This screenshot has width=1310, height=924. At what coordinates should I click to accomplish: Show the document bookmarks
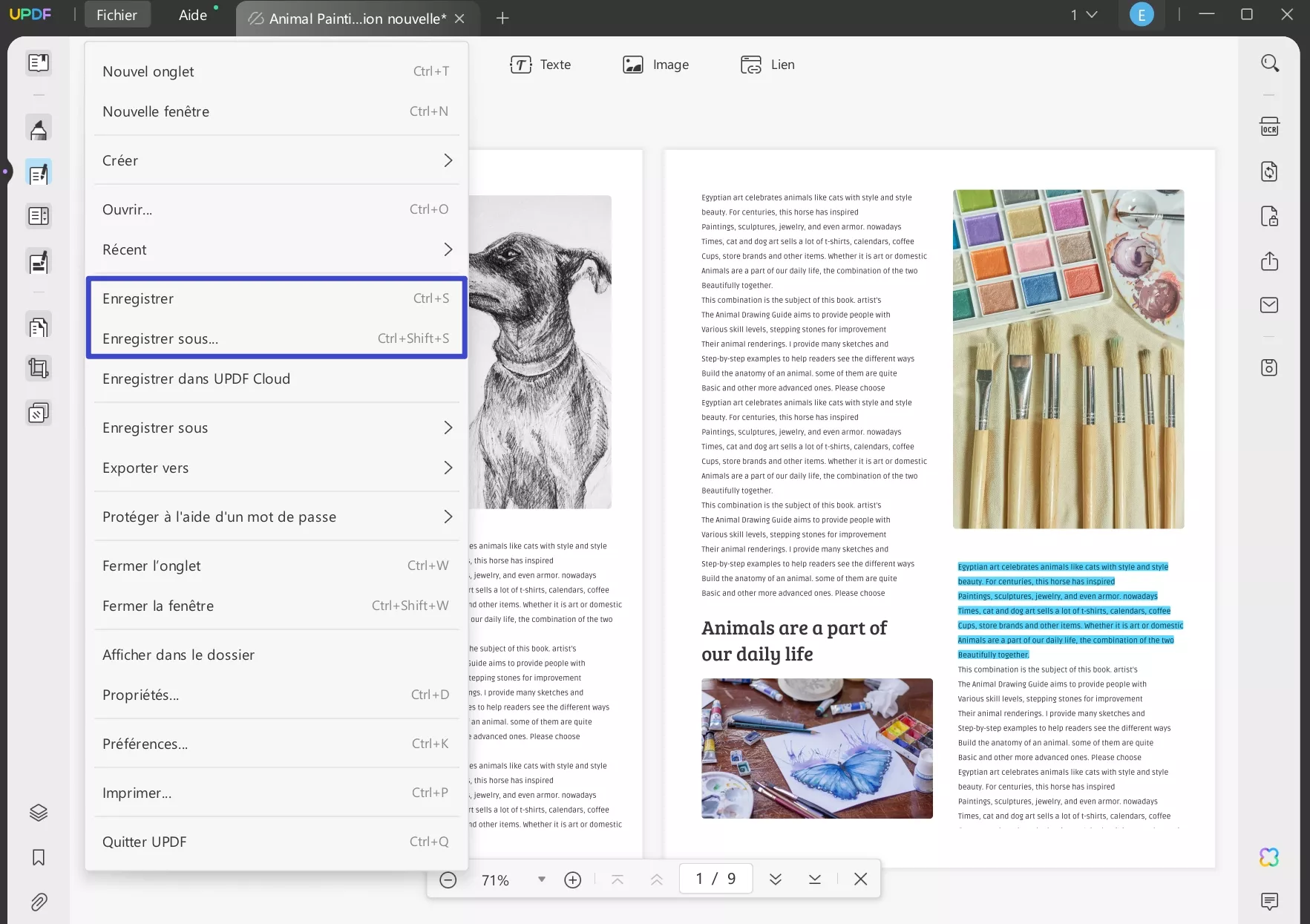point(39,858)
